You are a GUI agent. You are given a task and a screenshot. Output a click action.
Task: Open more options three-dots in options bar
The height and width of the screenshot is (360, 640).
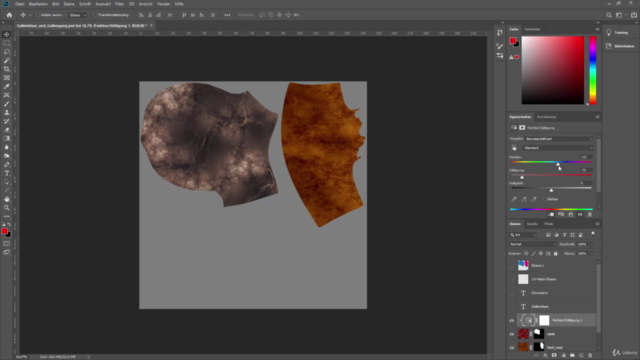227,15
